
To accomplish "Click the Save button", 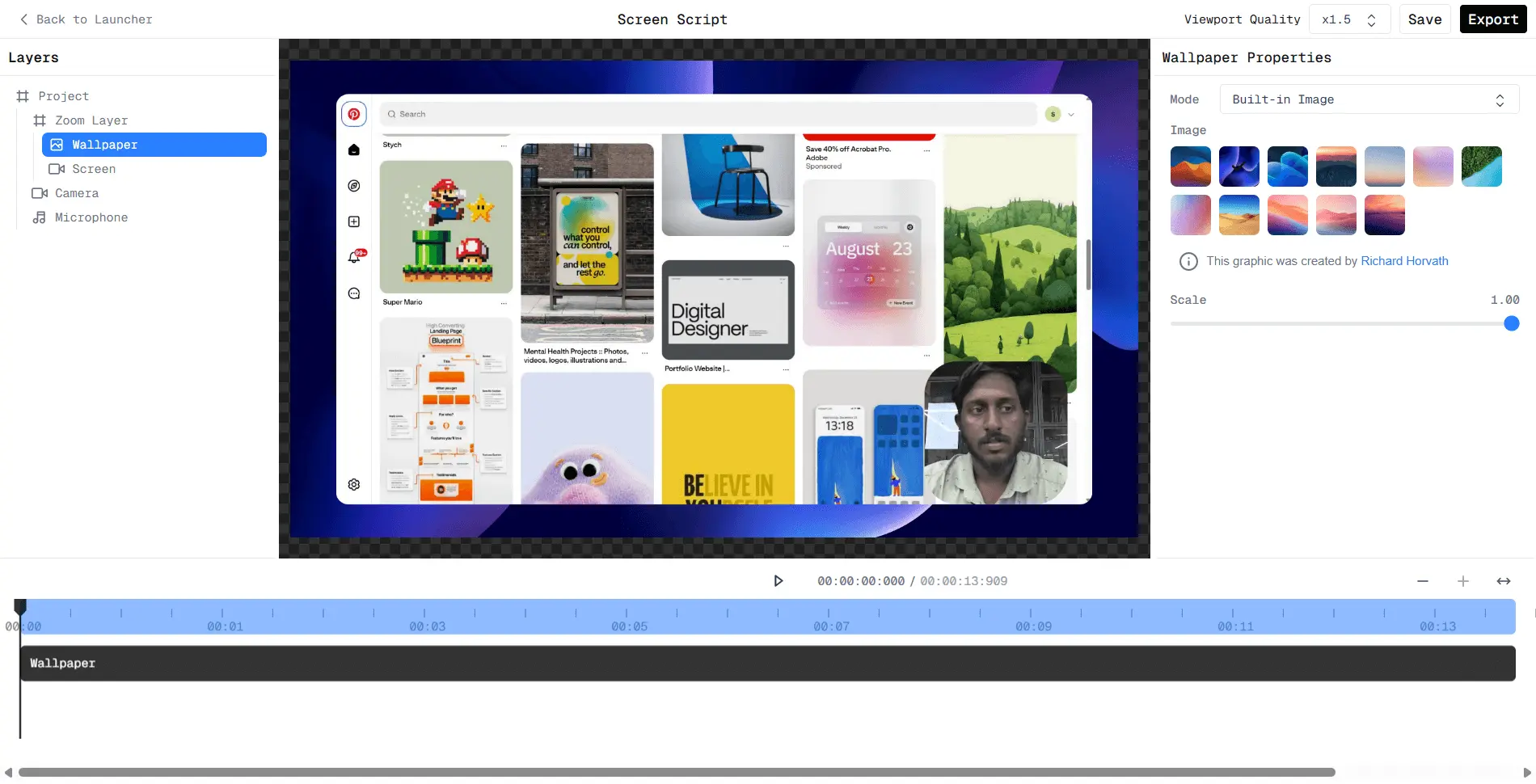I will (1424, 19).
